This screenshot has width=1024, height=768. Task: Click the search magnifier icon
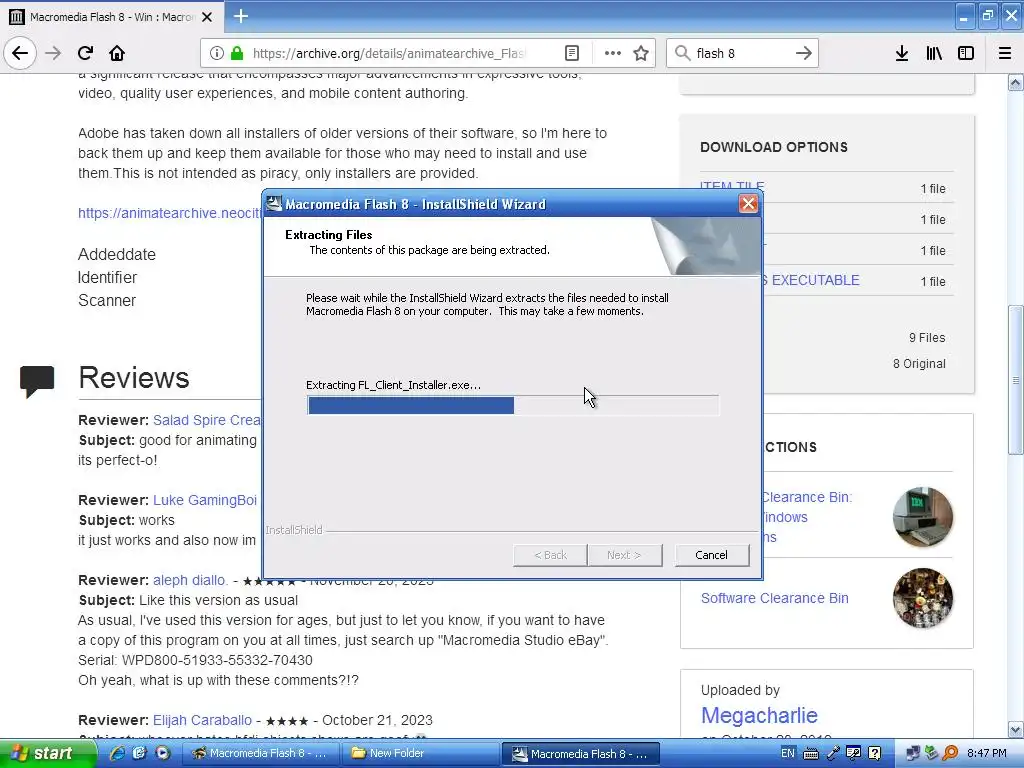tap(682, 53)
